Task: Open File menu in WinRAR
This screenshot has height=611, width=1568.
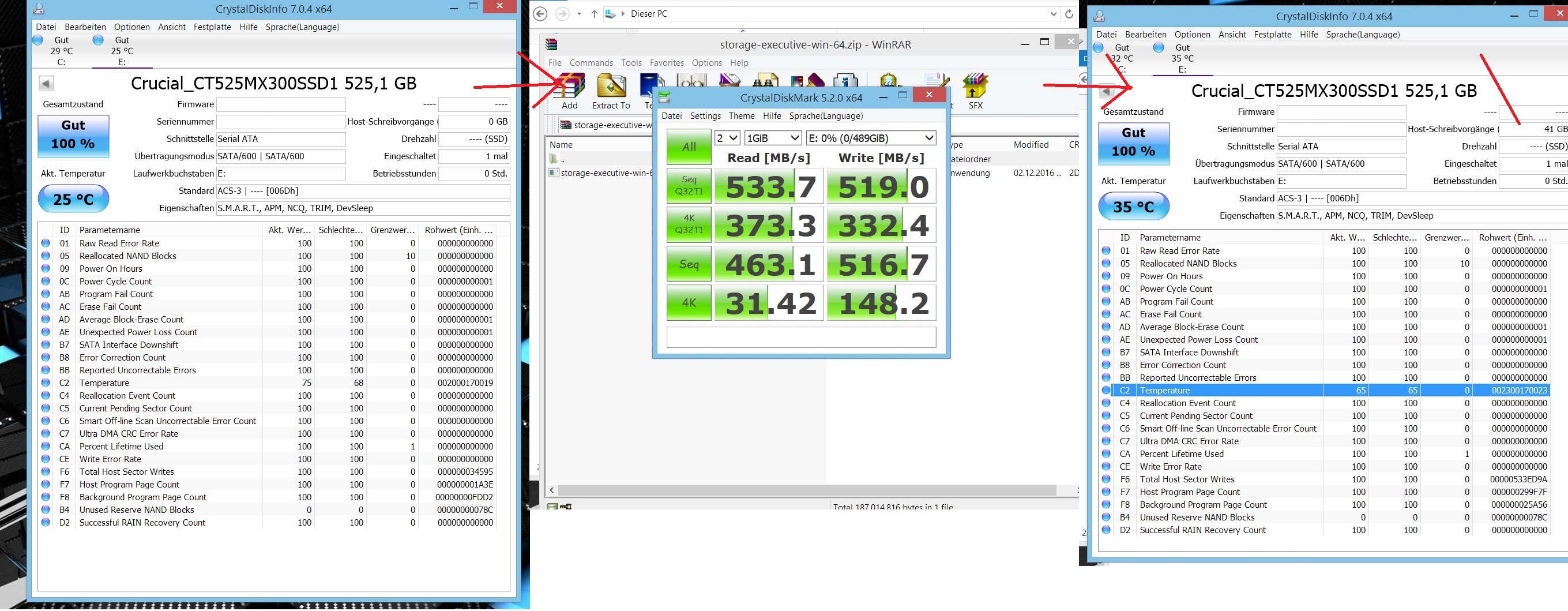Action: pyautogui.click(x=555, y=63)
